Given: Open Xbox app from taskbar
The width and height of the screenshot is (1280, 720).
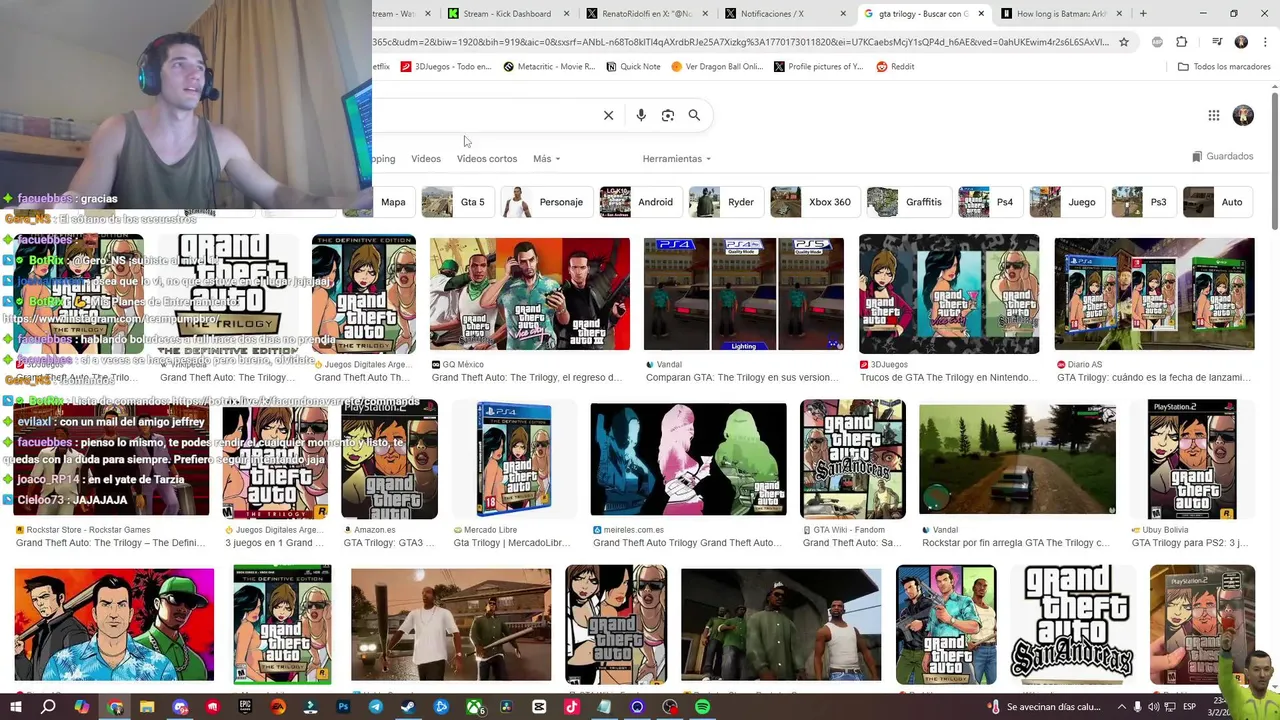Looking at the screenshot, I should click(474, 707).
